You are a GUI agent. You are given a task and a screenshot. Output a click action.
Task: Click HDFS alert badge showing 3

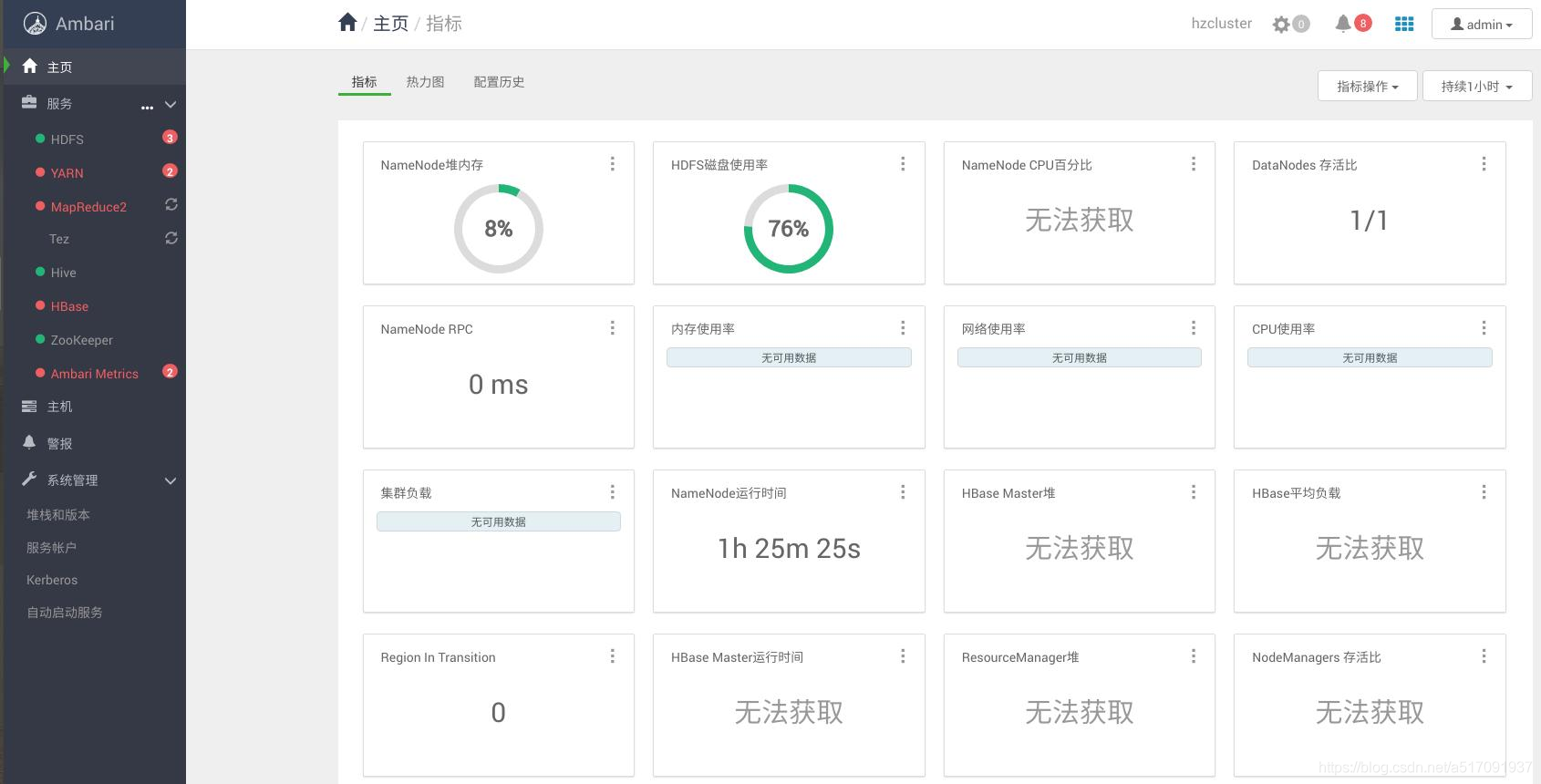tap(170, 138)
